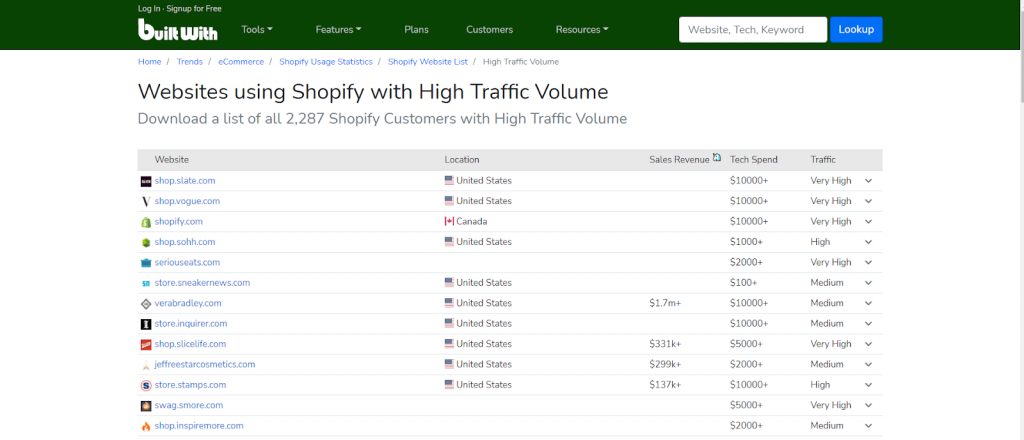Screen dimensions: 1024x440
Task: Open the Features dropdown menu
Action: [x=338, y=29]
